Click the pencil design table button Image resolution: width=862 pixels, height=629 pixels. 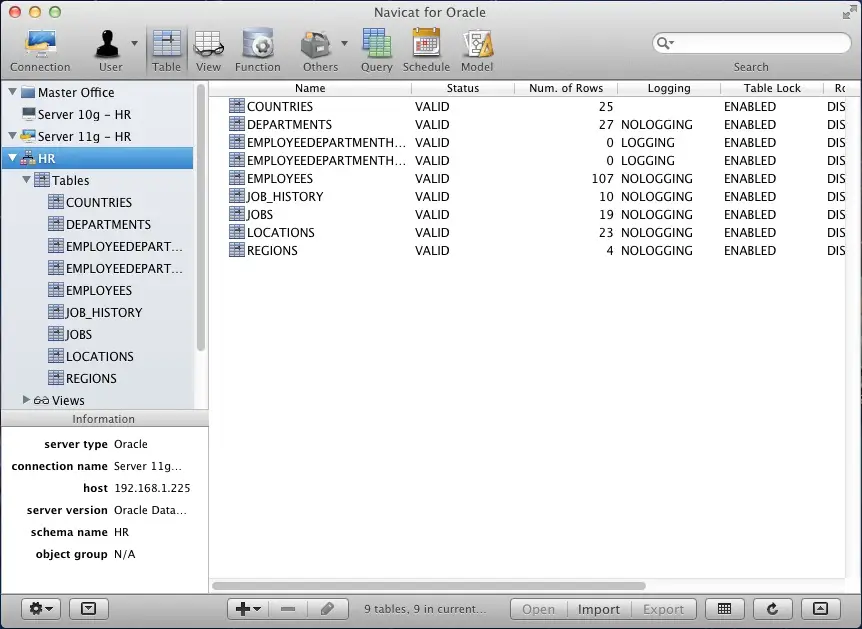click(x=328, y=609)
